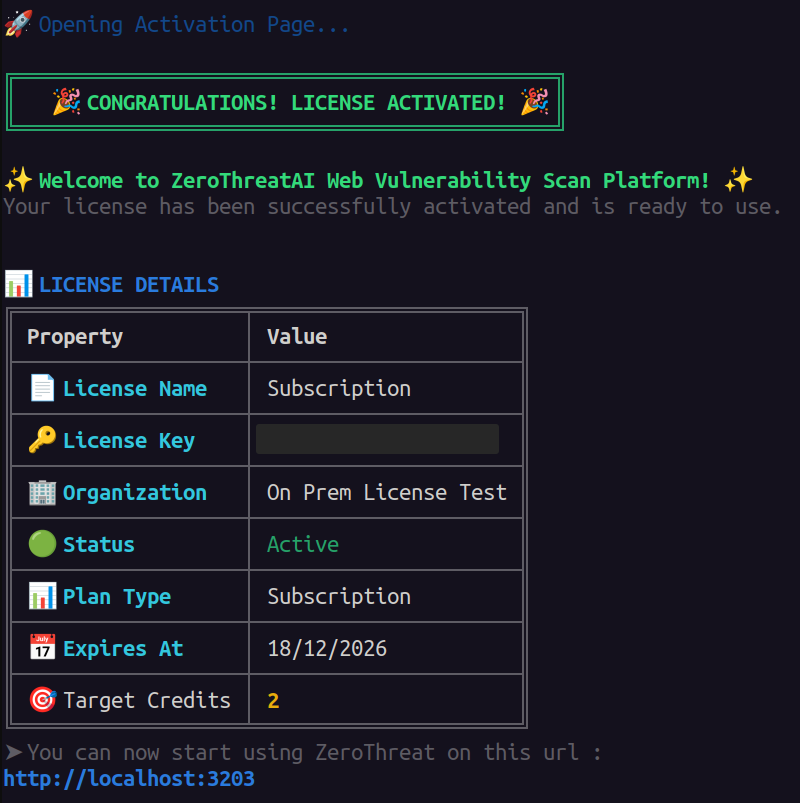Click the 'Expires At' label
Image resolution: width=800 pixels, height=803 pixels.
pos(123,649)
